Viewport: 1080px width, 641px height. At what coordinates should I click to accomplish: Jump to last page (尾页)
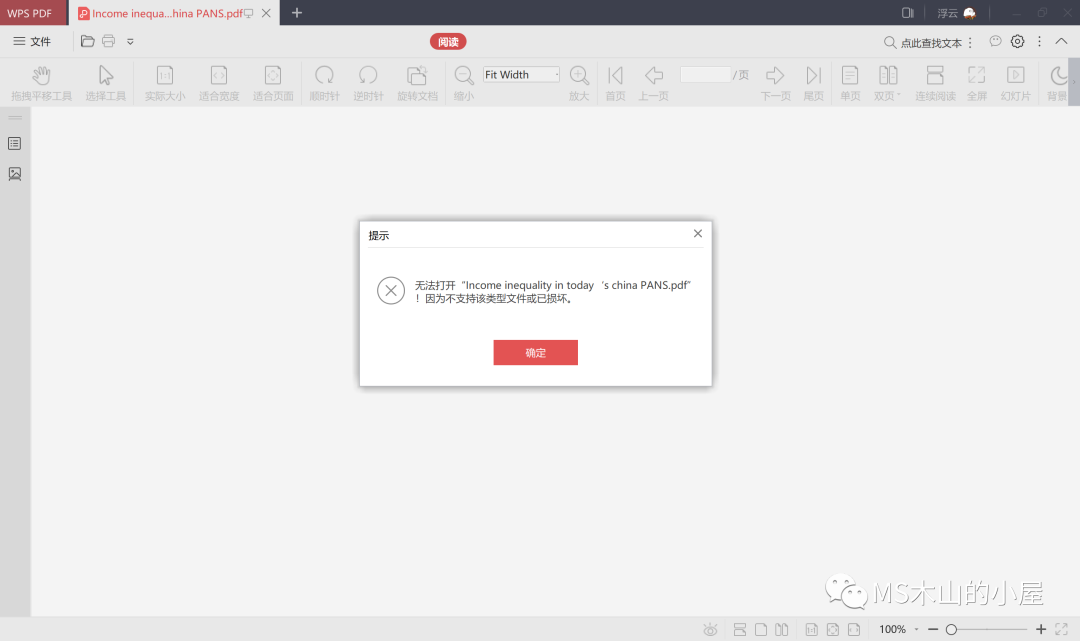tap(813, 83)
